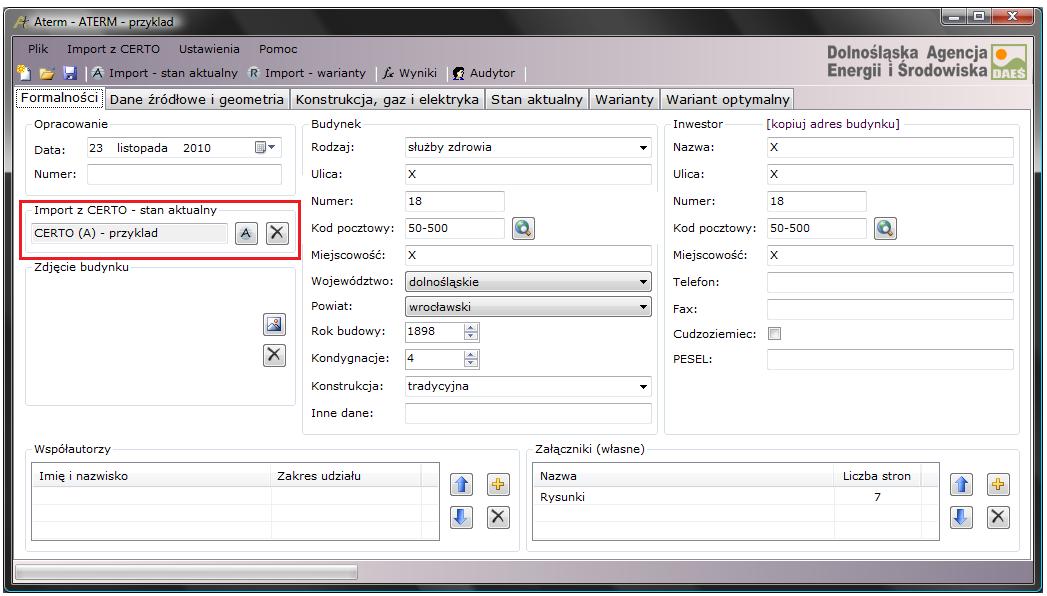
Task: Click the Inwestor Nazwa field
Action: click(x=890, y=147)
